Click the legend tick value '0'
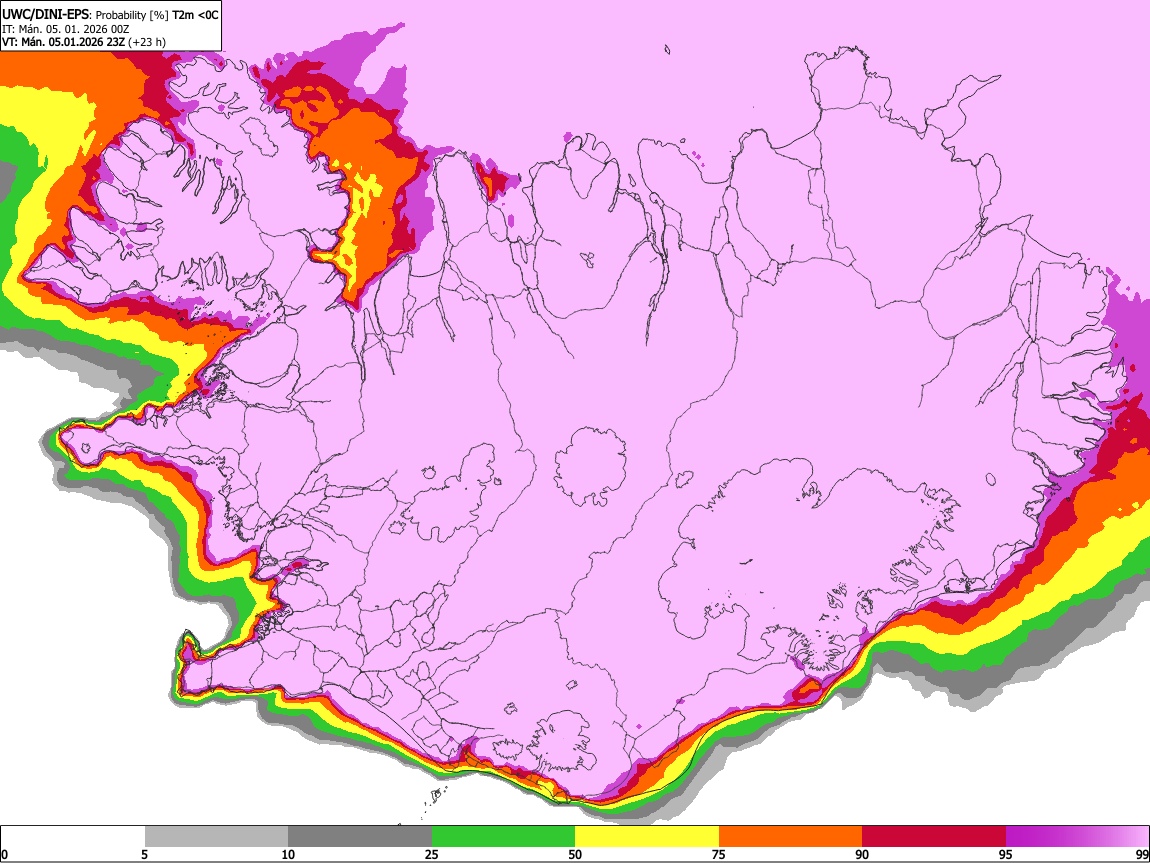The image size is (1150, 863). (x=5, y=855)
